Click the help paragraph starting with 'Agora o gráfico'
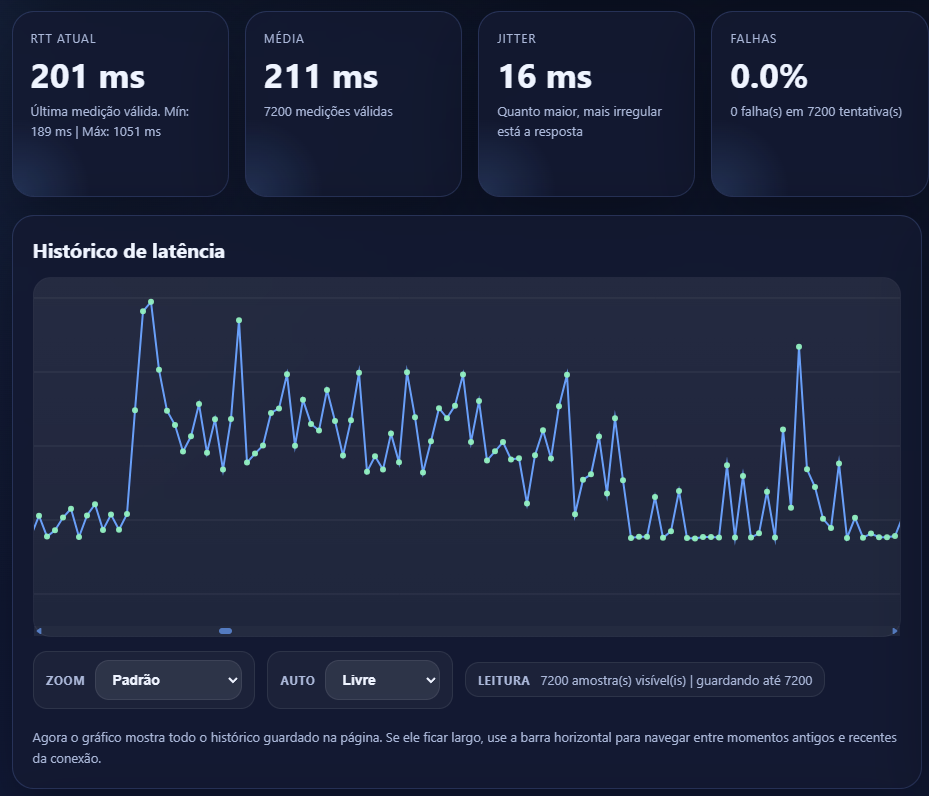The height and width of the screenshot is (796, 929). click(464, 747)
